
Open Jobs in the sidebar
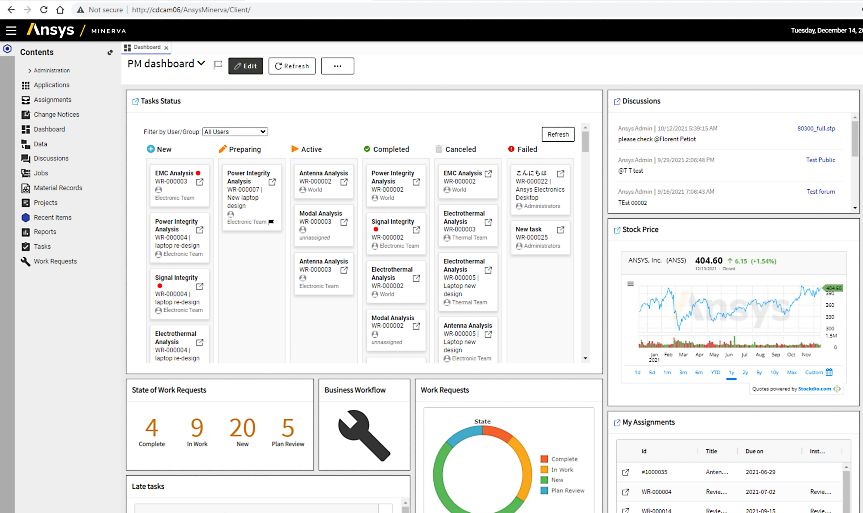point(41,173)
